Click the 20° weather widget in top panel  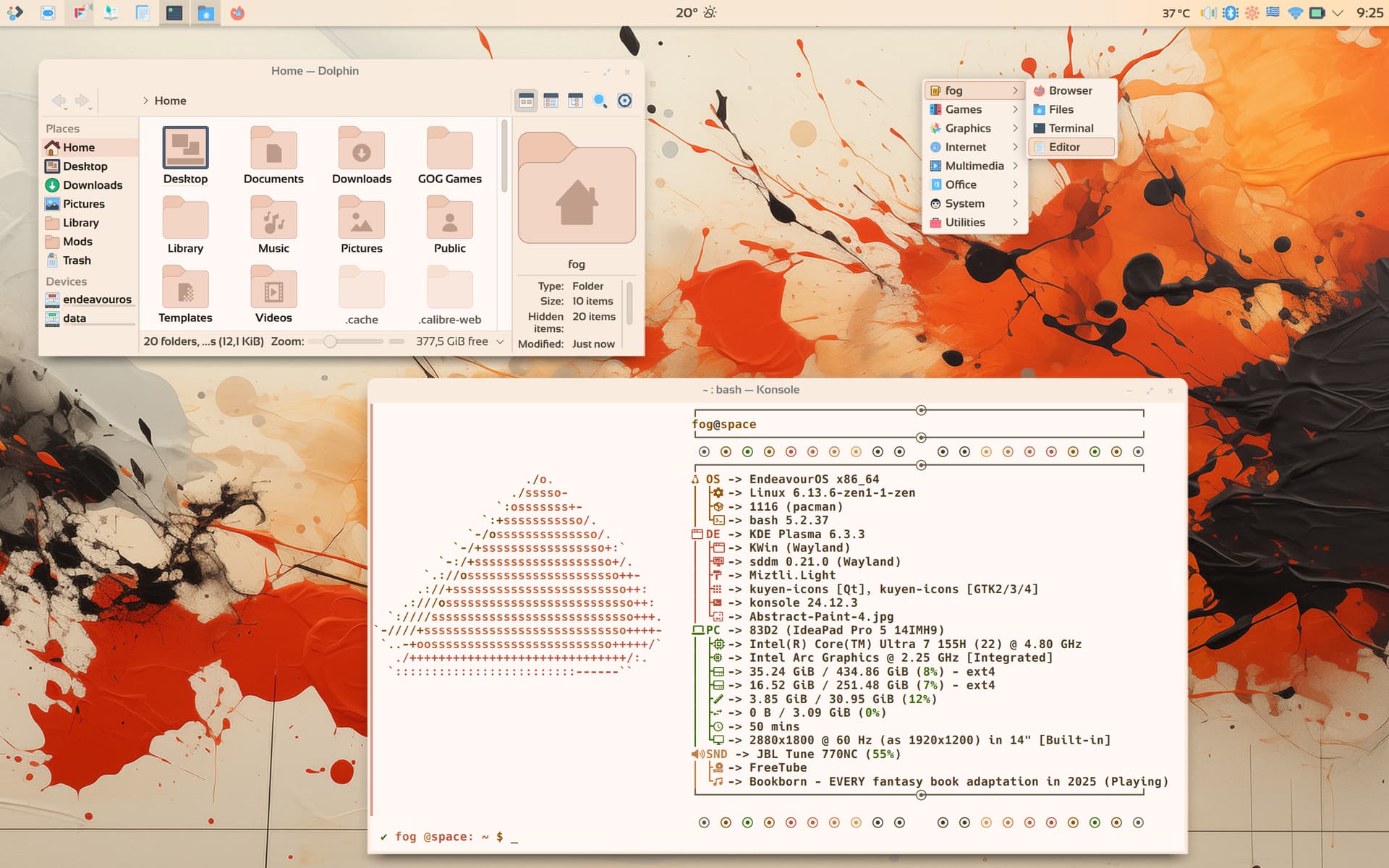pos(695,13)
